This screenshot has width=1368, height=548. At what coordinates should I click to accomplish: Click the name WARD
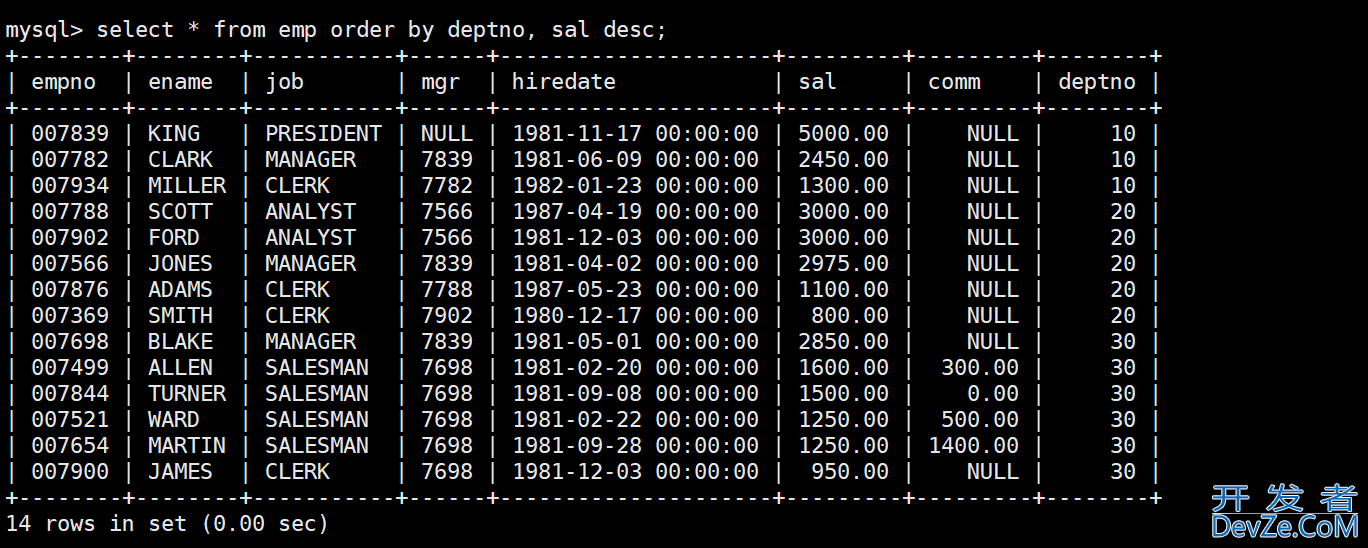pos(174,419)
